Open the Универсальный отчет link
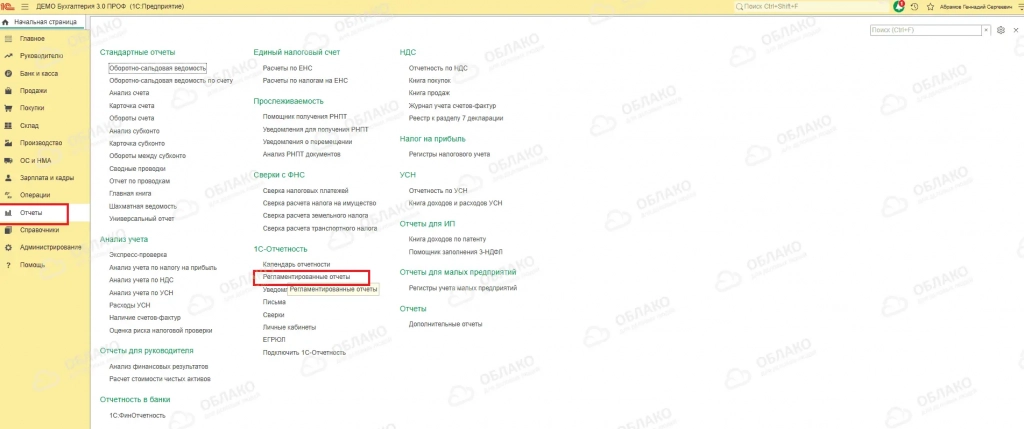The height and width of the screenshot is (429, 1024). [x=142, y=219]
